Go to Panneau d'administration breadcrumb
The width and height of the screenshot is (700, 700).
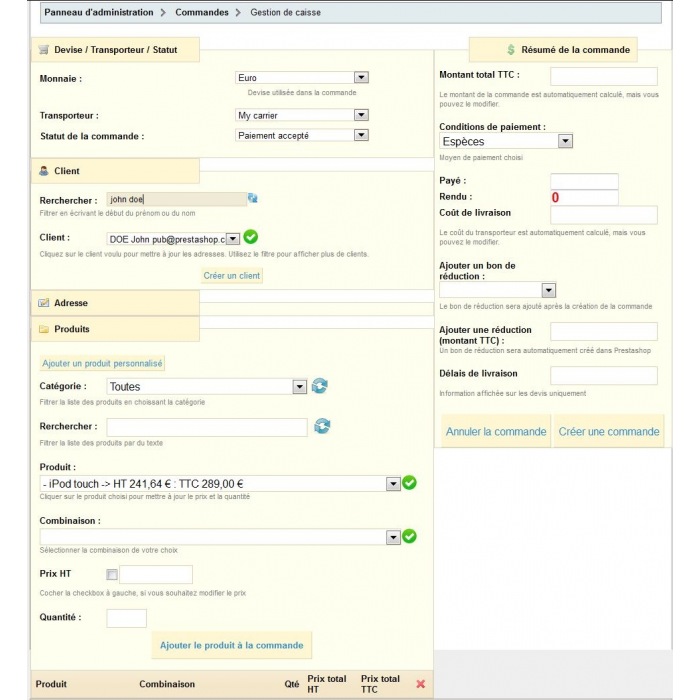click(x=99, y=12)
